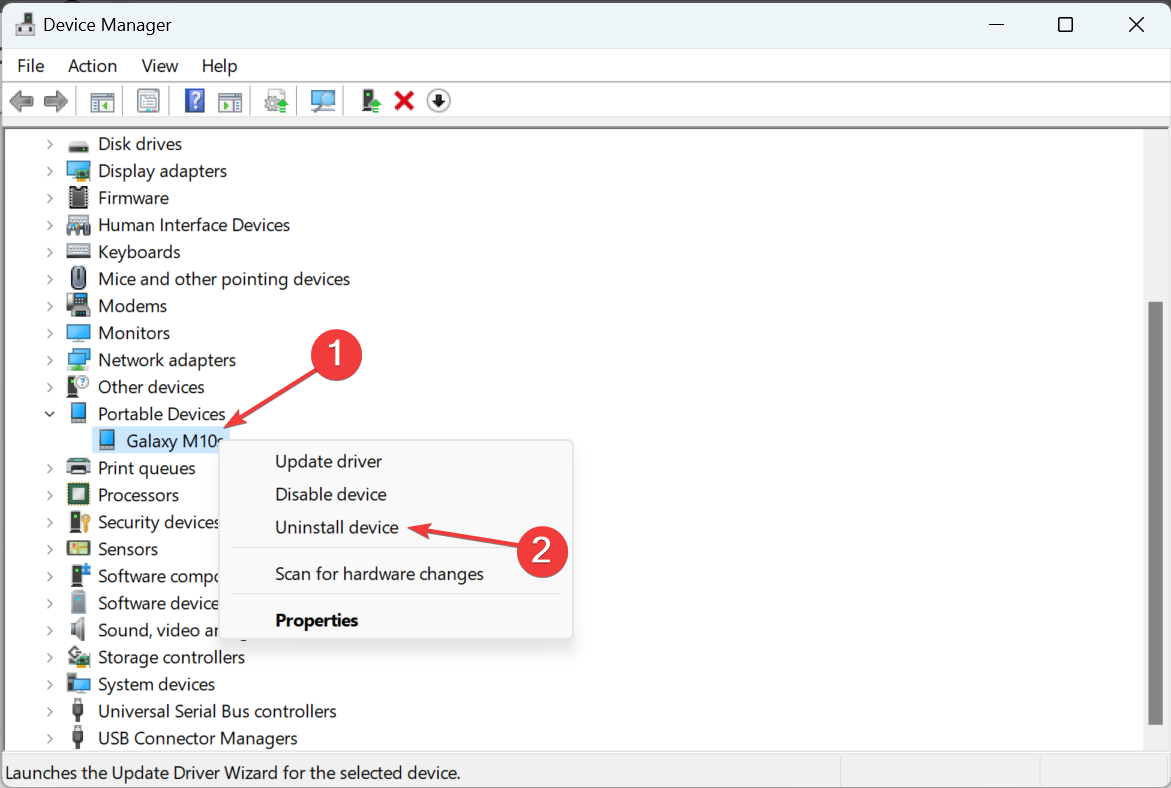Click the Mice and other pointing devices icon
The image size is (1171, 788).
coord(78,279)
